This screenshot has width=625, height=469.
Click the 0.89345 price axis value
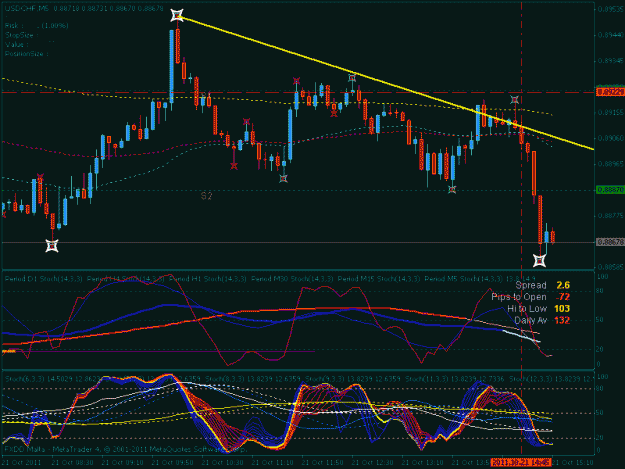point(610,61)
